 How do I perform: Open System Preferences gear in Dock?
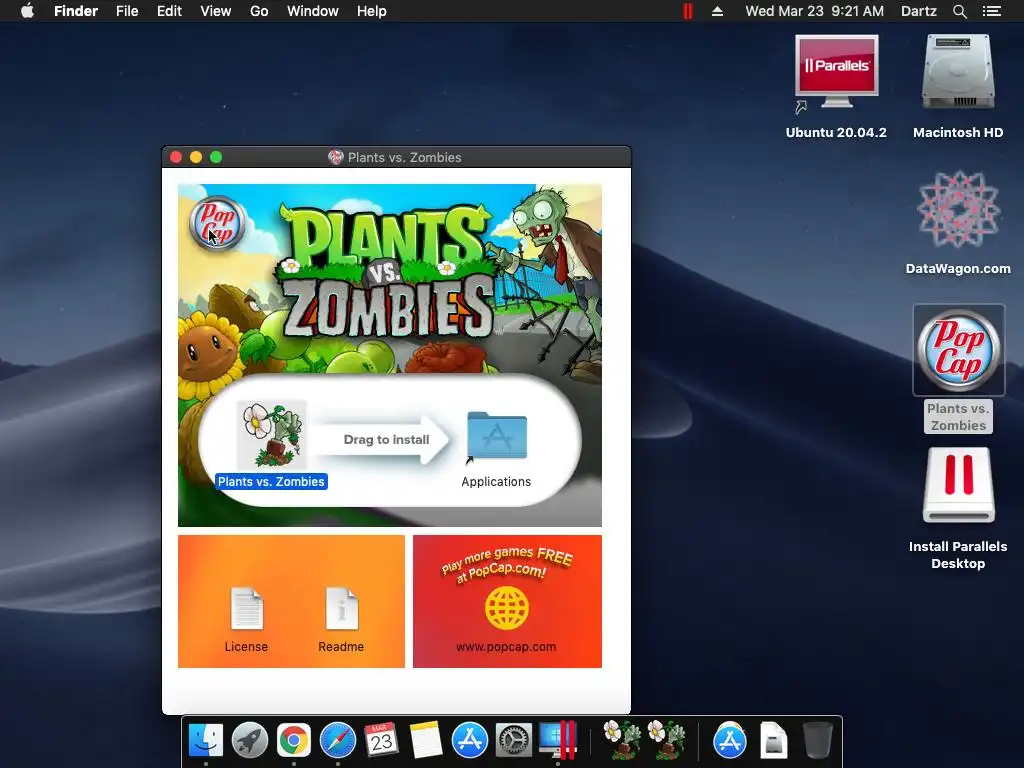513,741
